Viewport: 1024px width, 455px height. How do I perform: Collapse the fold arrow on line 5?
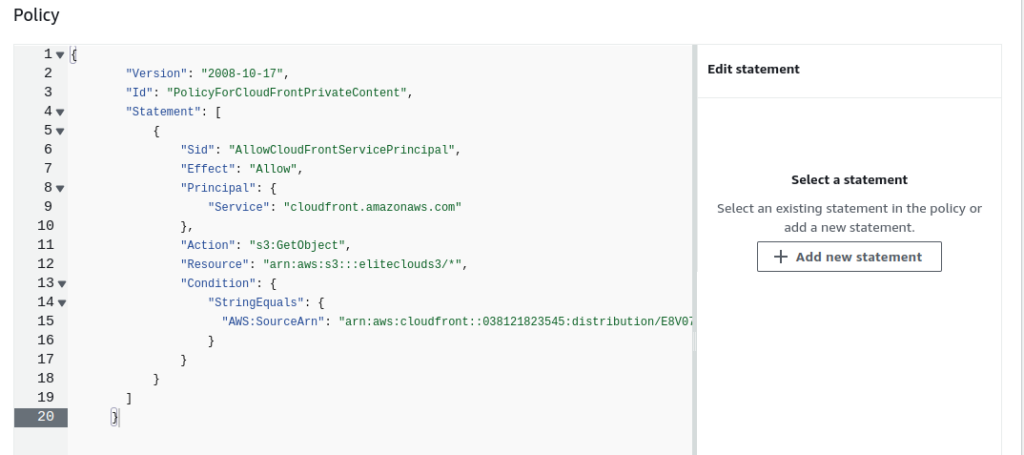pyautogui.click(x=60, y=131)
